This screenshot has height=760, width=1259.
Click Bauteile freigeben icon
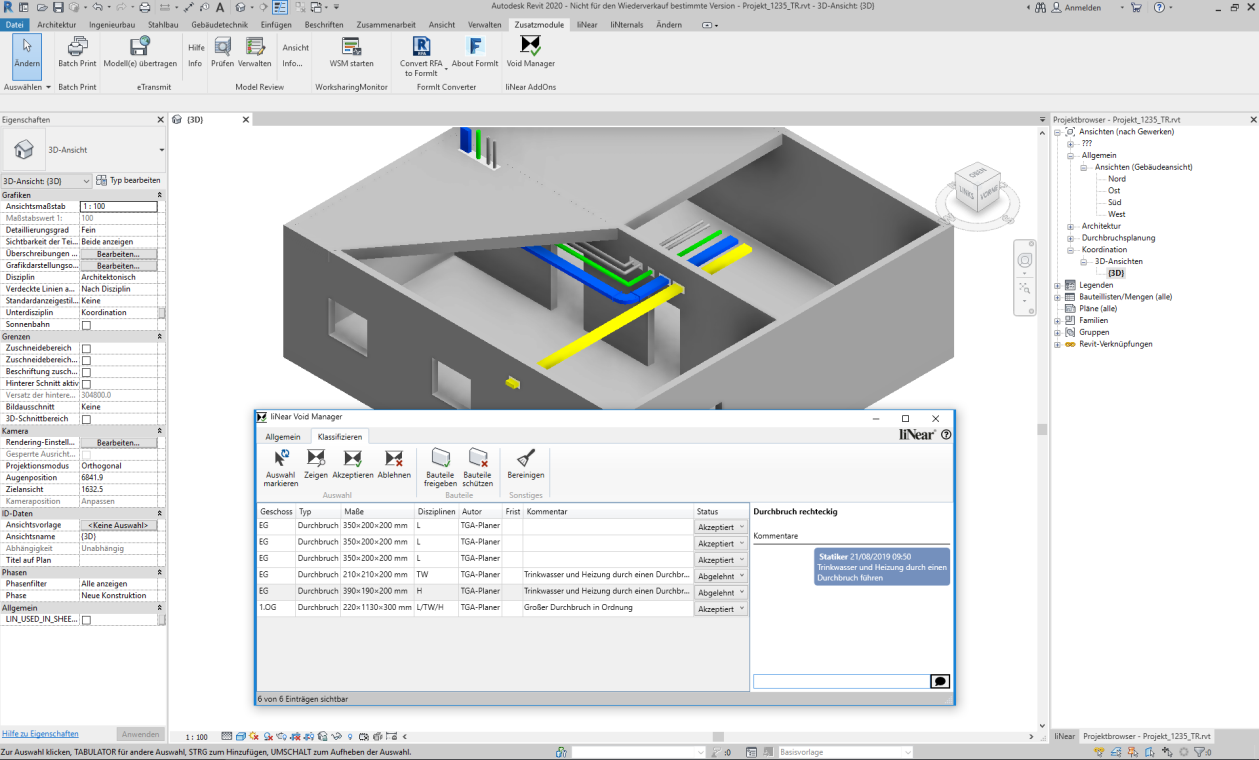(441, 469)
